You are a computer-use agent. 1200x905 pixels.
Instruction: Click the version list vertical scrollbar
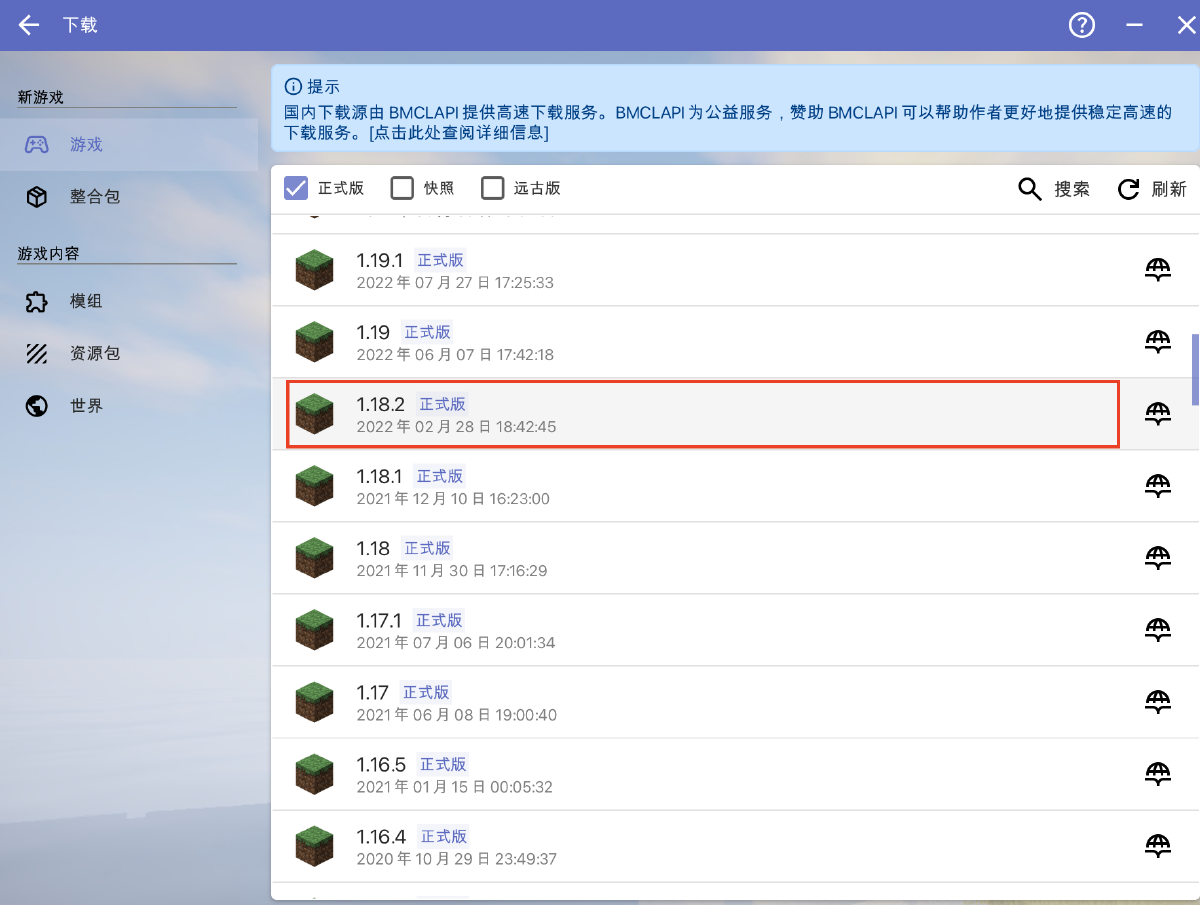pyautogui.click(x=1194, y=369)
